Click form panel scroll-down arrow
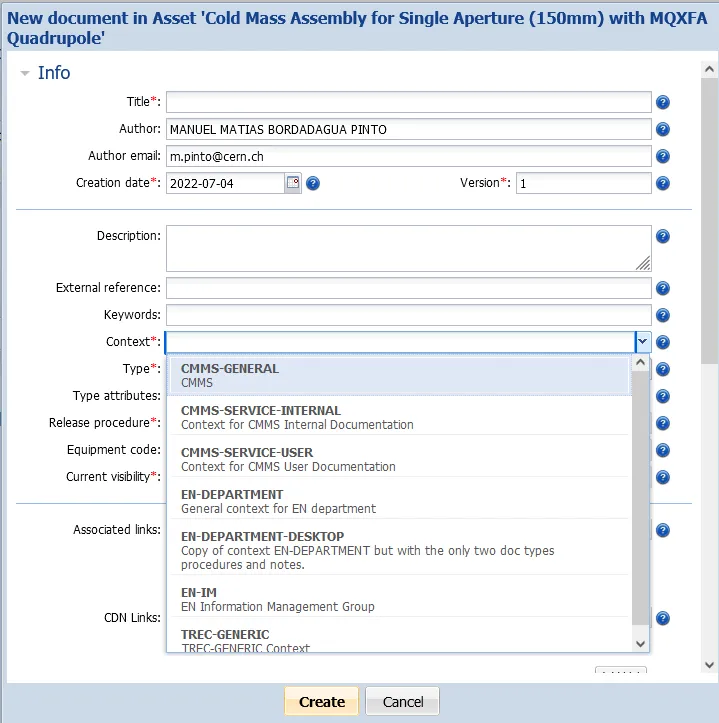This screenshot has height=723, width=719. click(709, 665)
